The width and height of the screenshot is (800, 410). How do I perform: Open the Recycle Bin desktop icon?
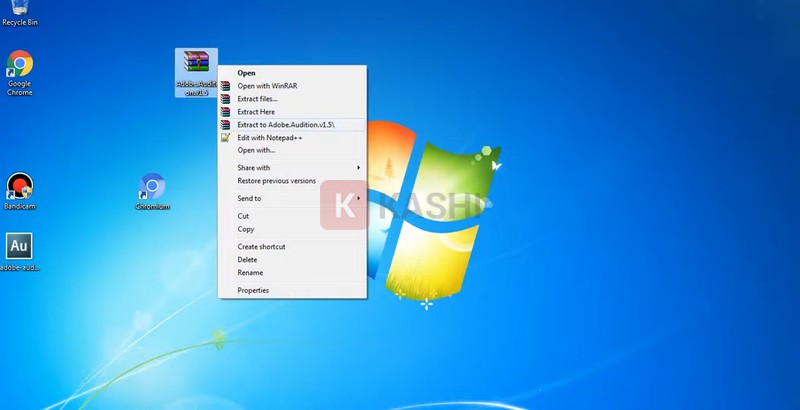pyautogui.click(x=20, y=10)
